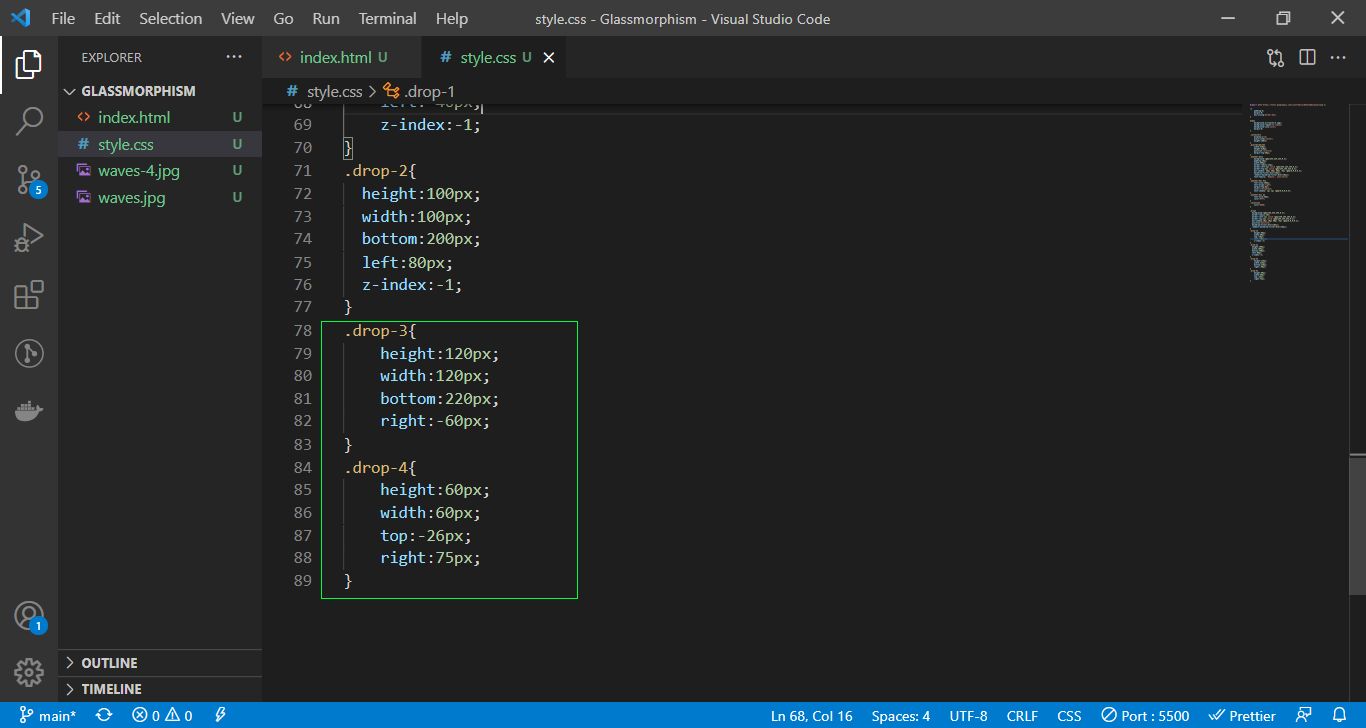This screenshot has width=1366, height=728.
Task: Change indentation via Spaces: 4
Action: click(x=901, y=715)
